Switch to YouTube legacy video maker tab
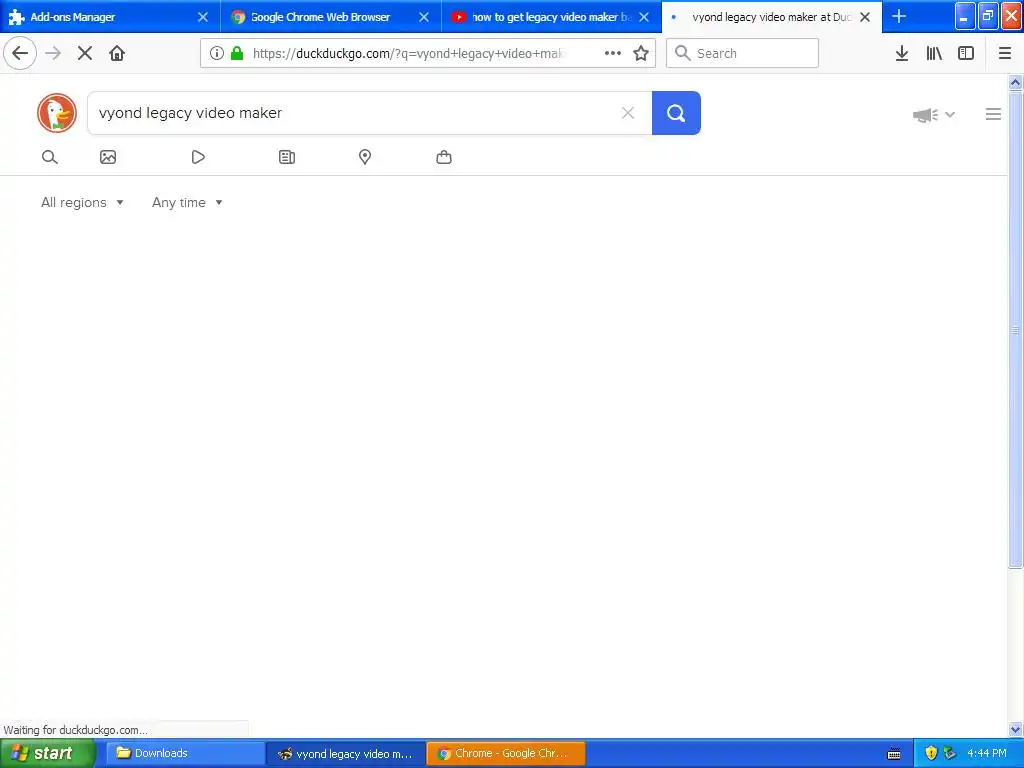Screen dimensions: 1024x768 pos(551,17)
